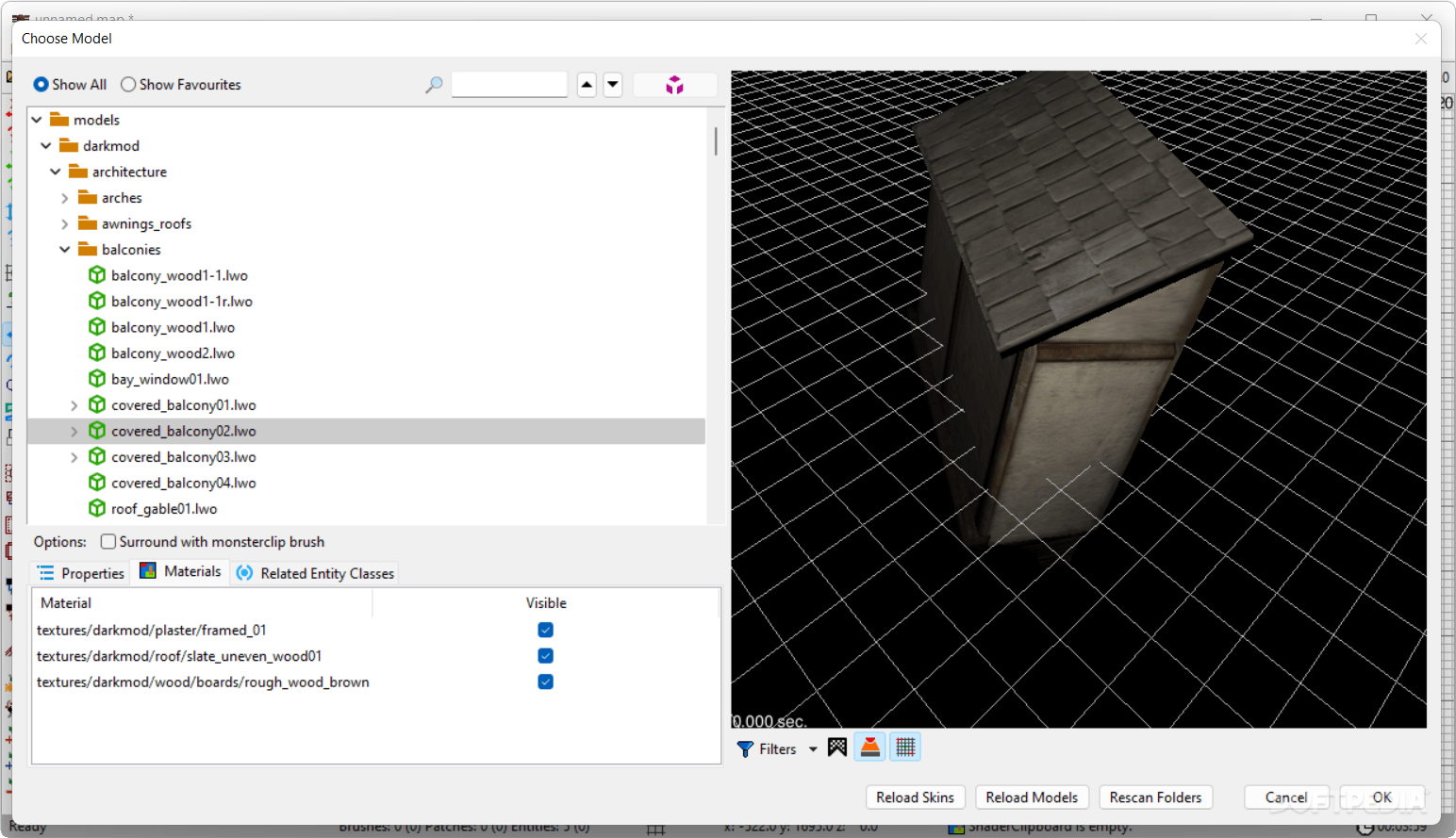Switch to Related Entity Classes tab
1456x838 pixels.
315,573
